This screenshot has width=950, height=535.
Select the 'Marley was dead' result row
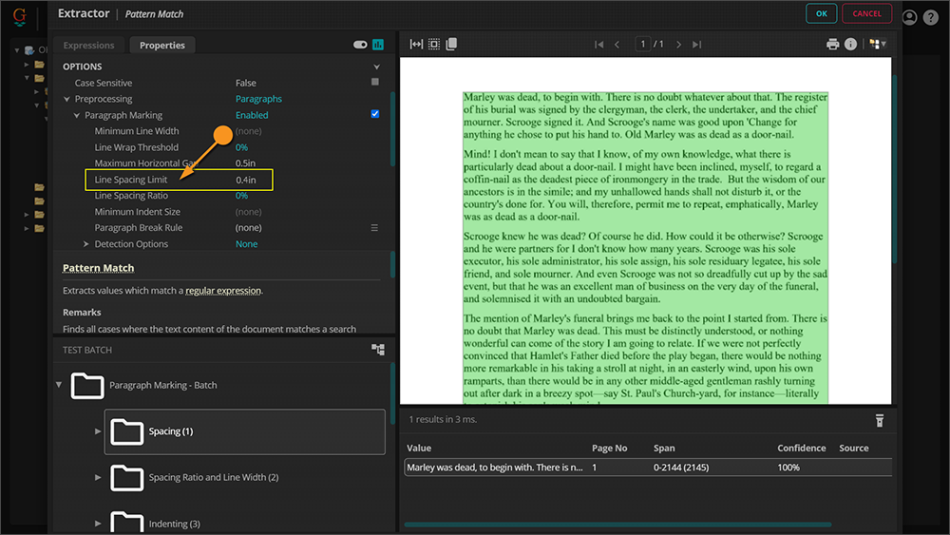(x=648, y=467)
